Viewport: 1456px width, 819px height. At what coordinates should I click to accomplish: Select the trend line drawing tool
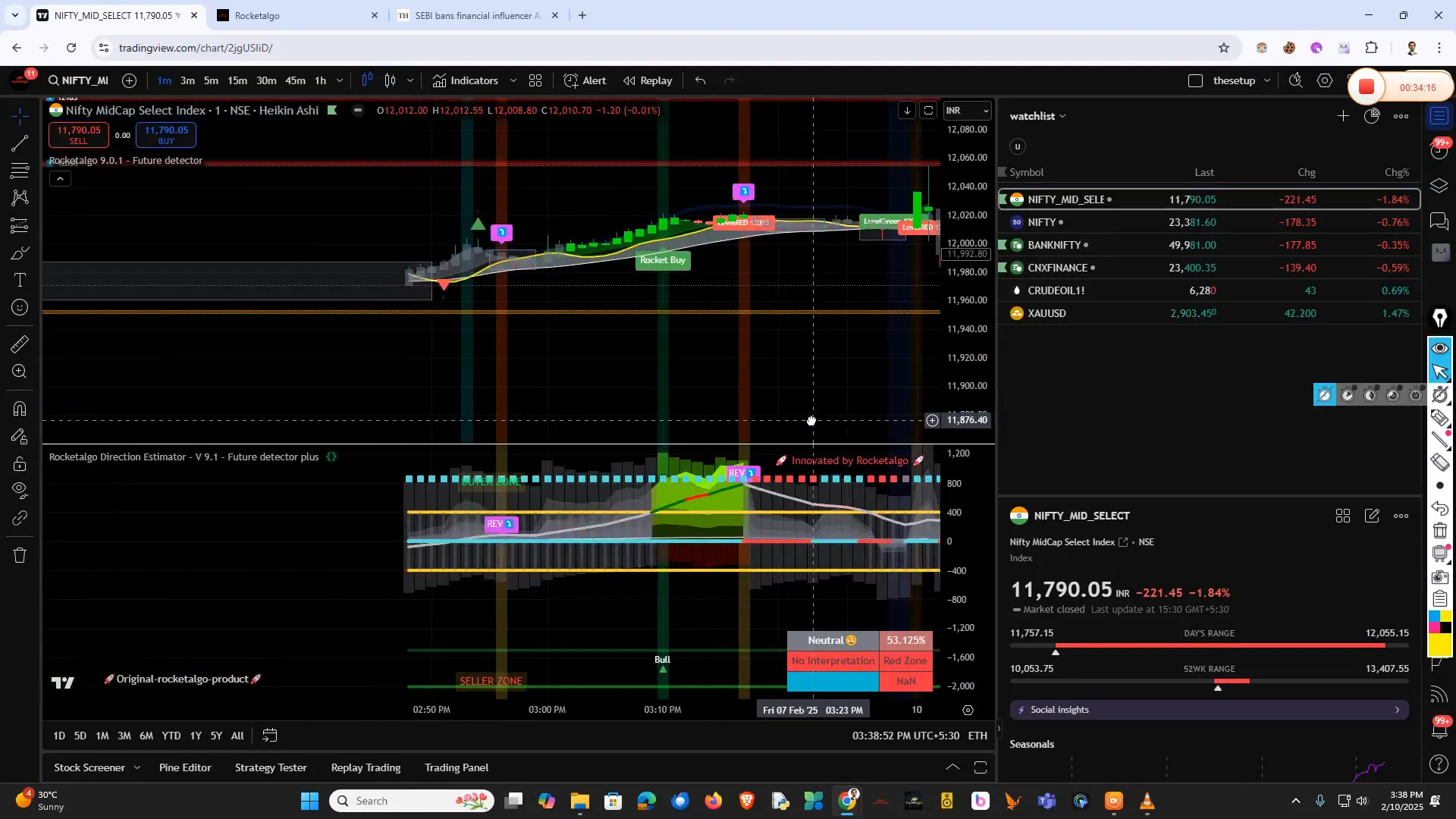click(20, 143)
